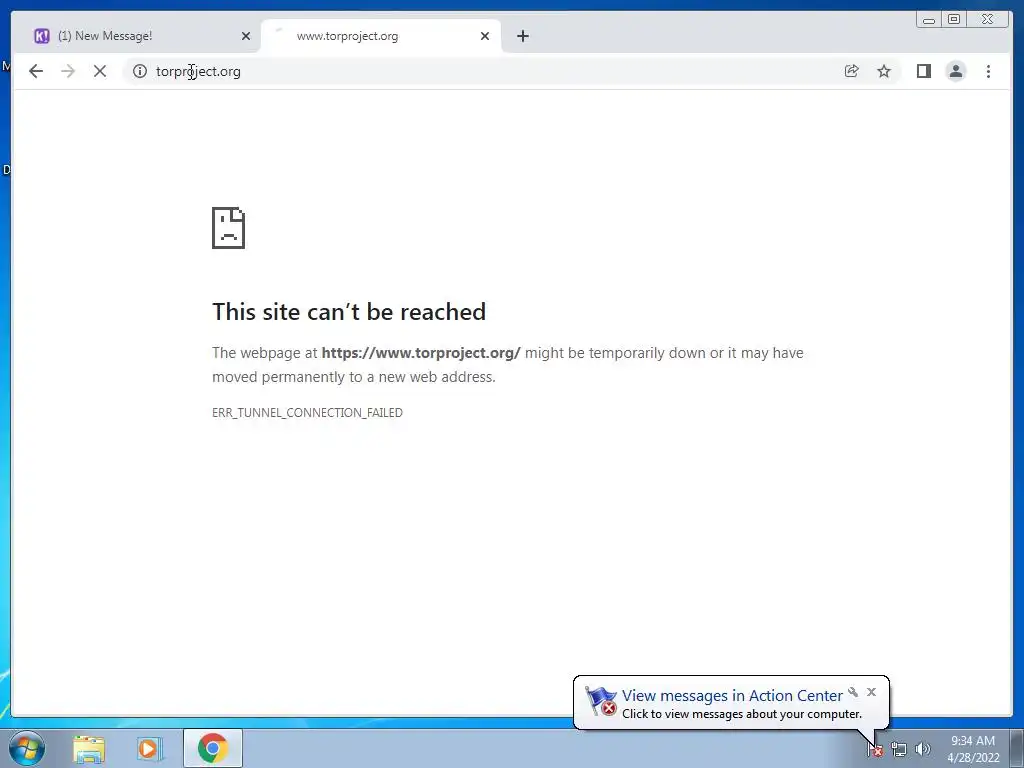Click the Show desktop button
The height and width of the screenshot is (768, 1024).
click(x=1017, y=748)
